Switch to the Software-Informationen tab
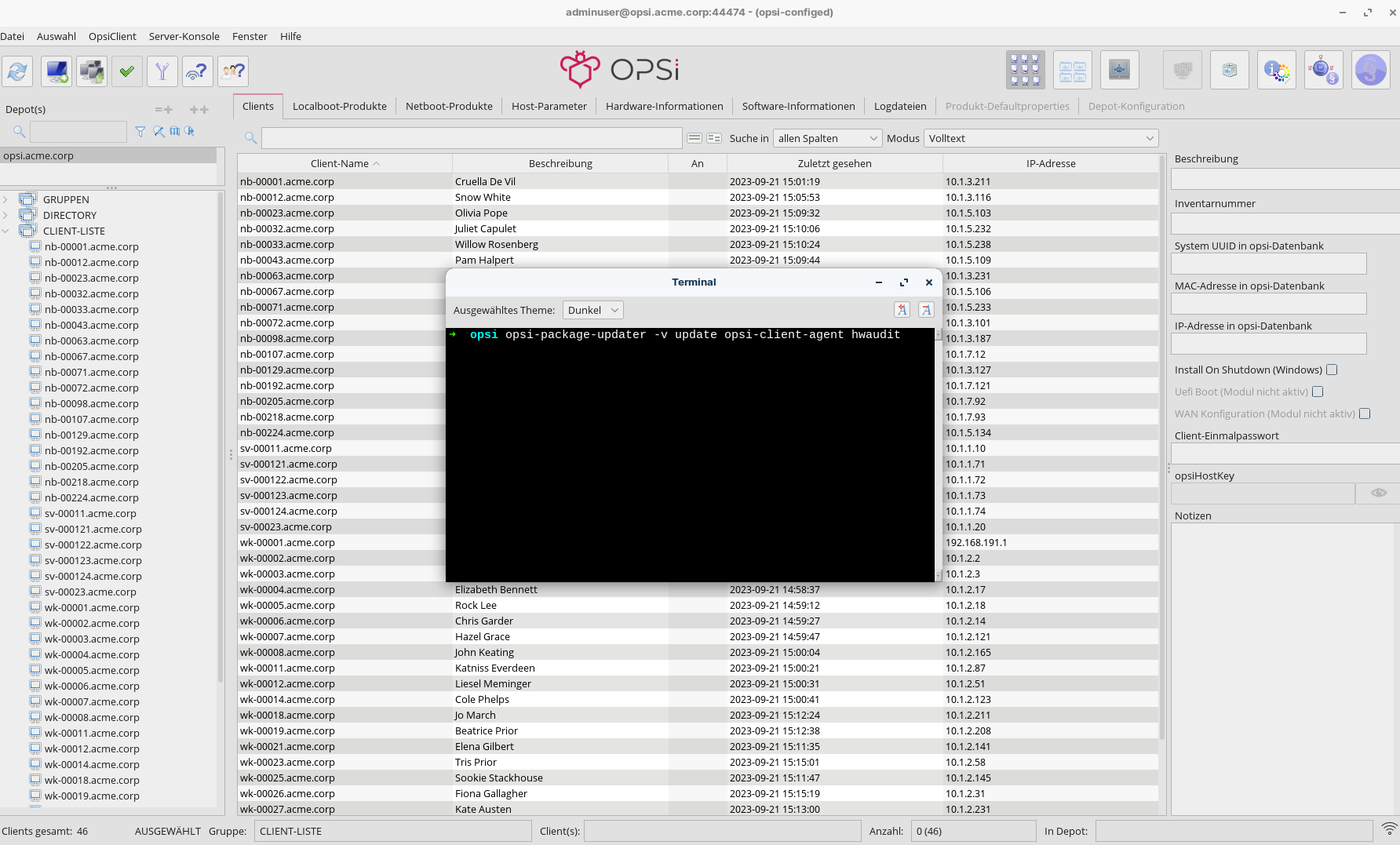The height and width of the screenshot is (845, 1400). [x=799, y=106]
